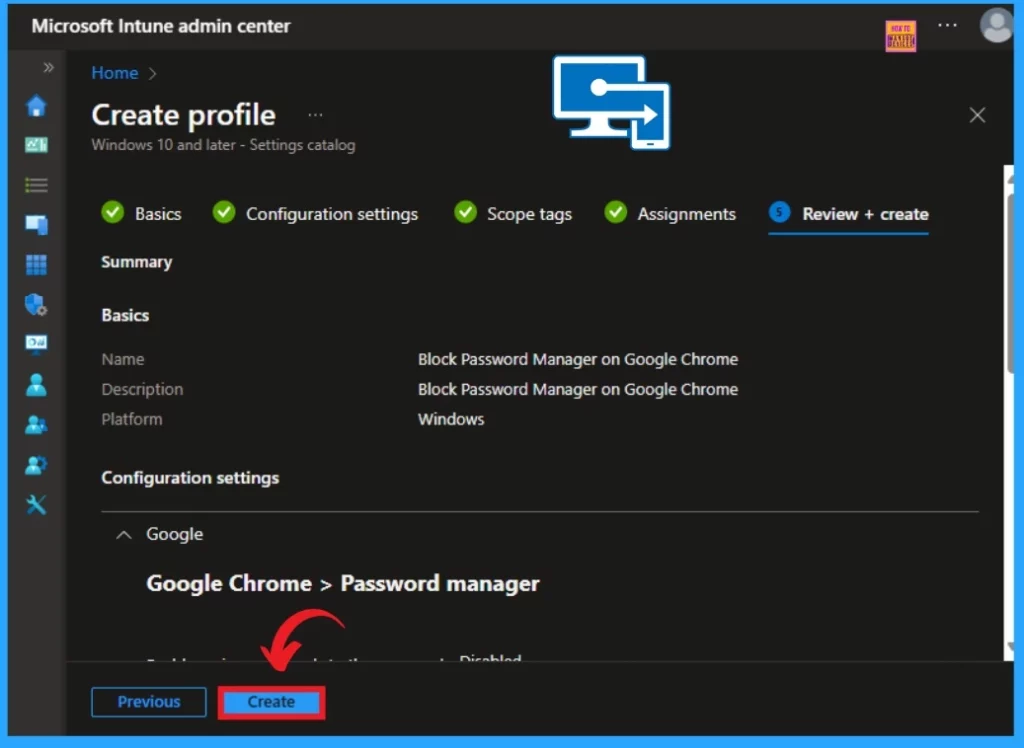The height and width of the screenshot is (748, 1024).
Task: Click the Microsoft Intune admin center title
Action: click(161, 26)
